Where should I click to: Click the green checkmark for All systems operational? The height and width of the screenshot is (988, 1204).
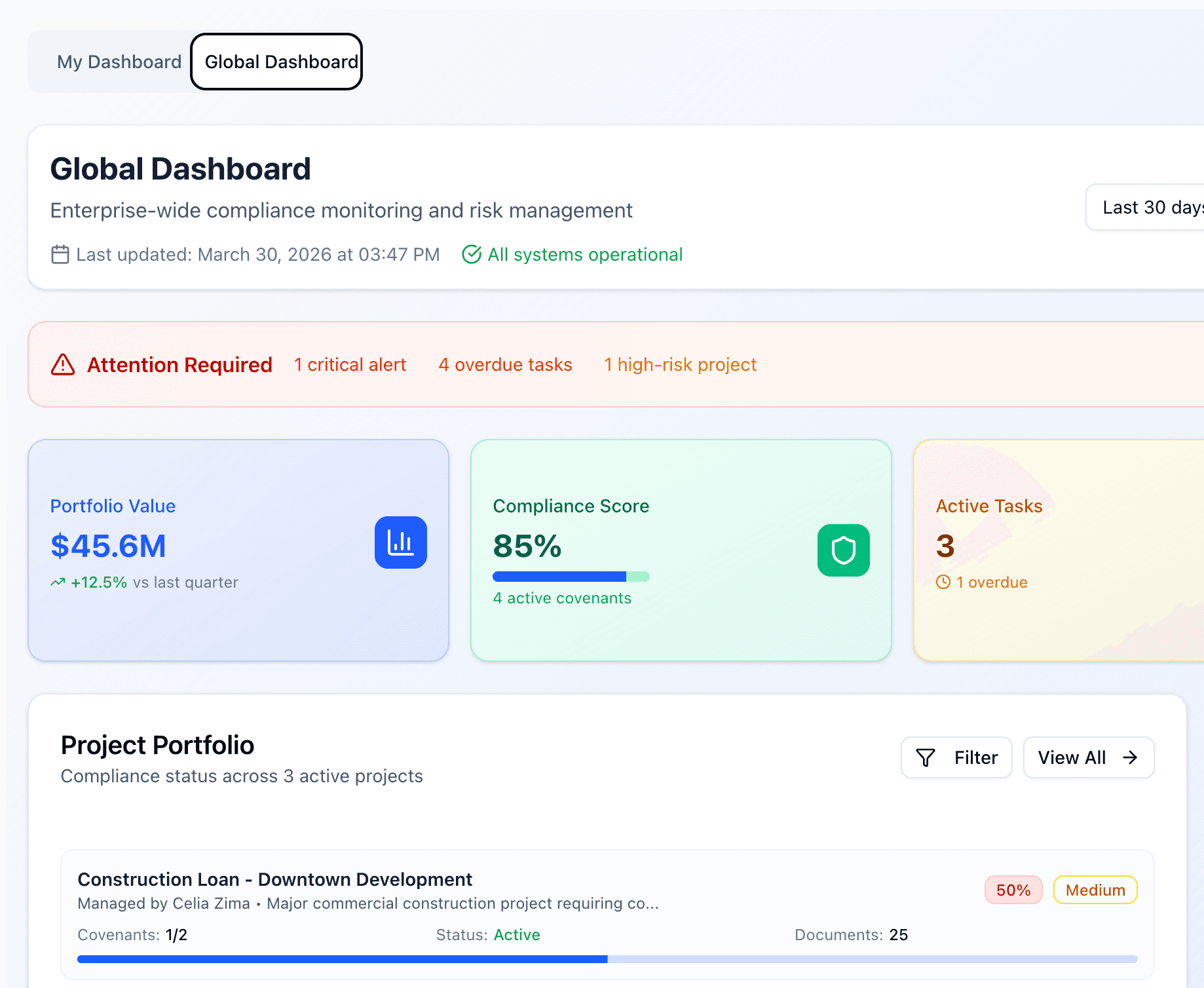coord(472,254)
